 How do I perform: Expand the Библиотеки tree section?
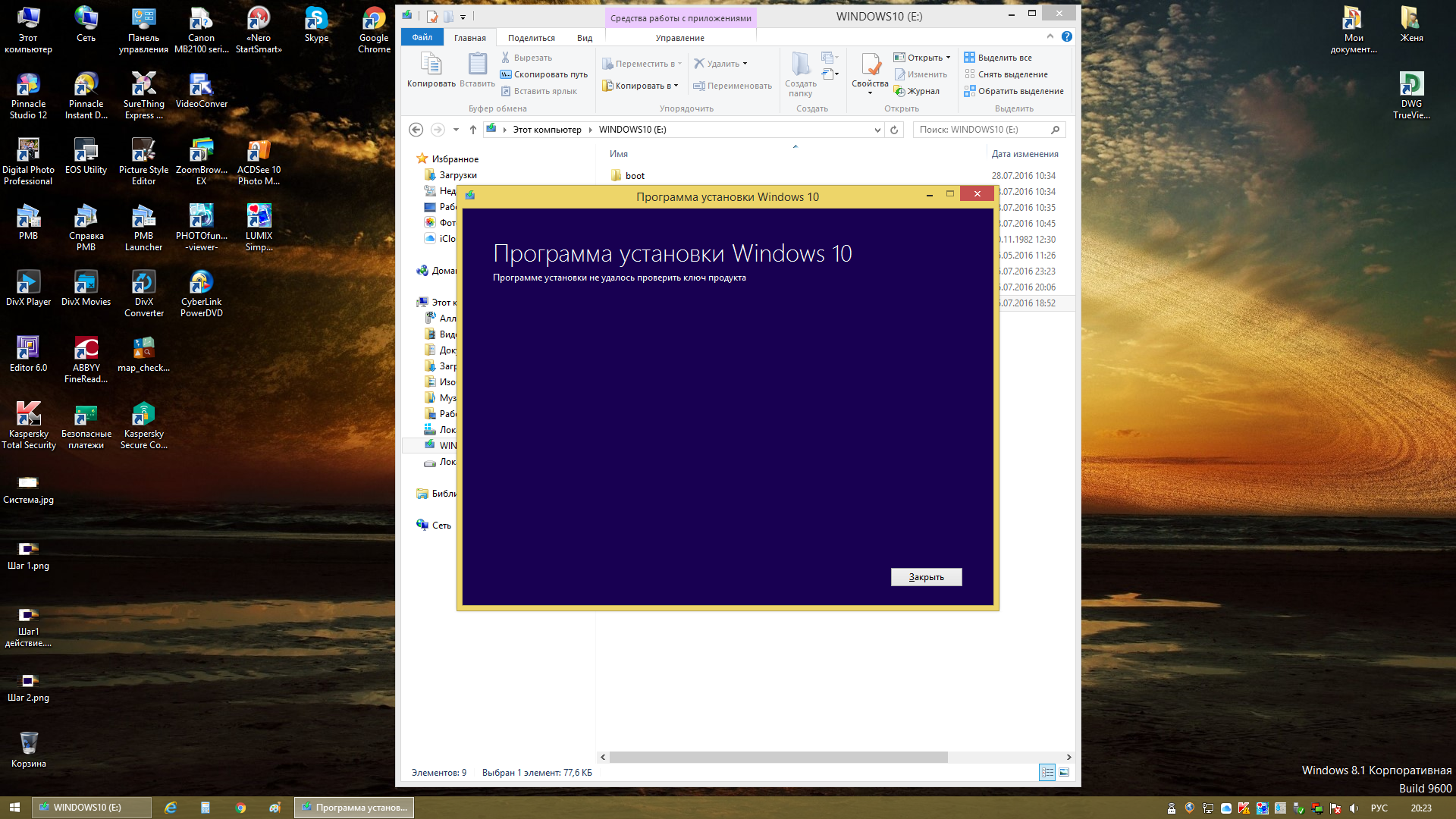(x=416, y=493)
